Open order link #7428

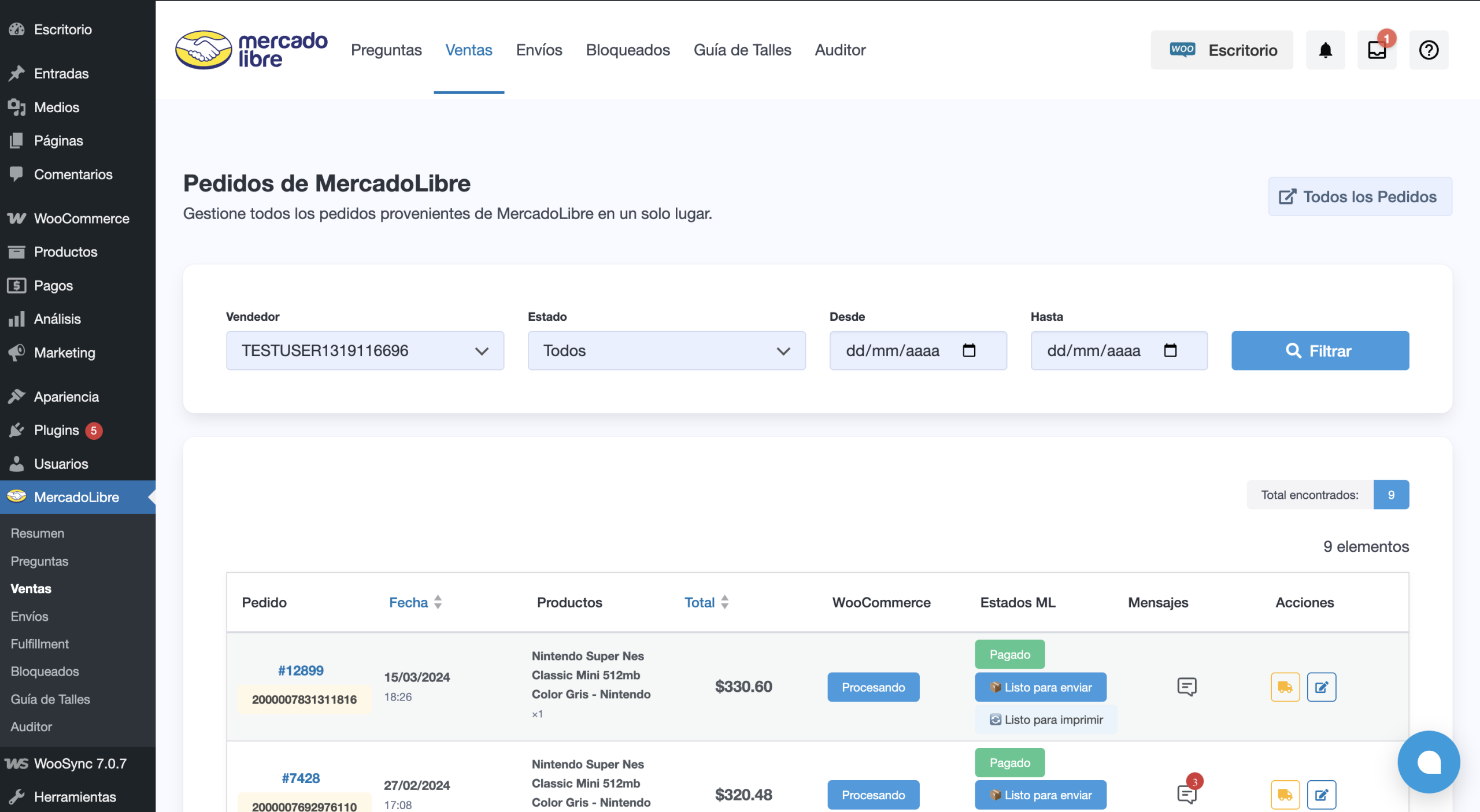point(301,778)
